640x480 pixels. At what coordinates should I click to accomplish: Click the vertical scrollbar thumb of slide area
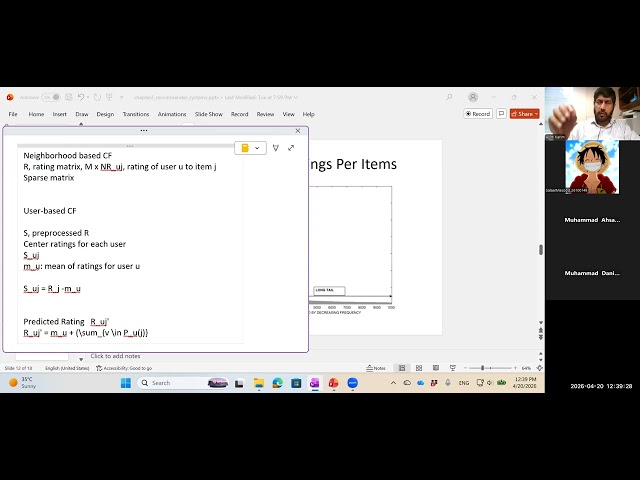click(541, 250)
